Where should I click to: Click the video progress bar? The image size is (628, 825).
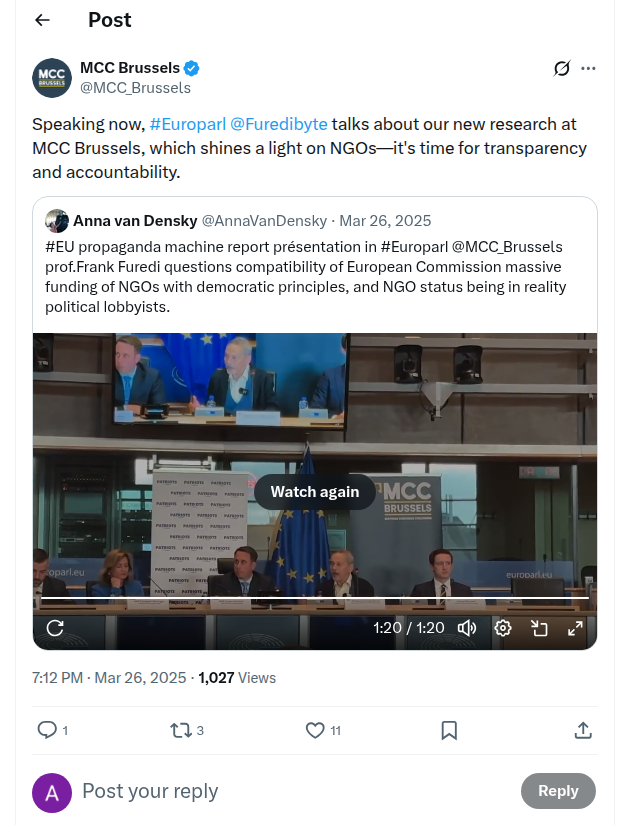314,600
